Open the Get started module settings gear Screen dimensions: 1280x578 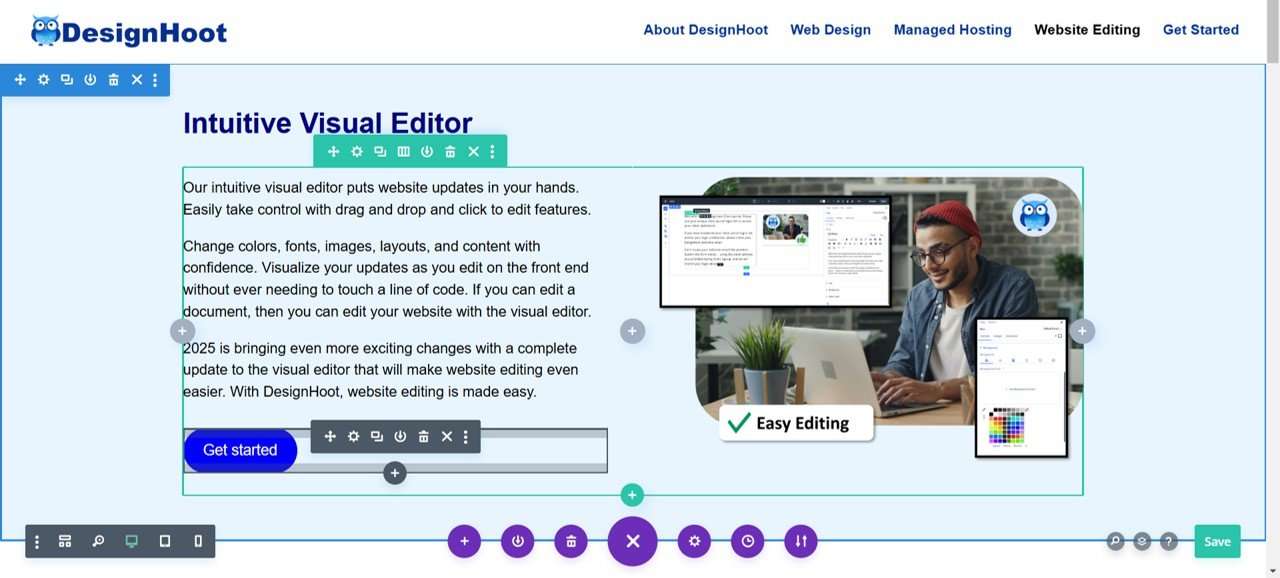click(353, 436)
